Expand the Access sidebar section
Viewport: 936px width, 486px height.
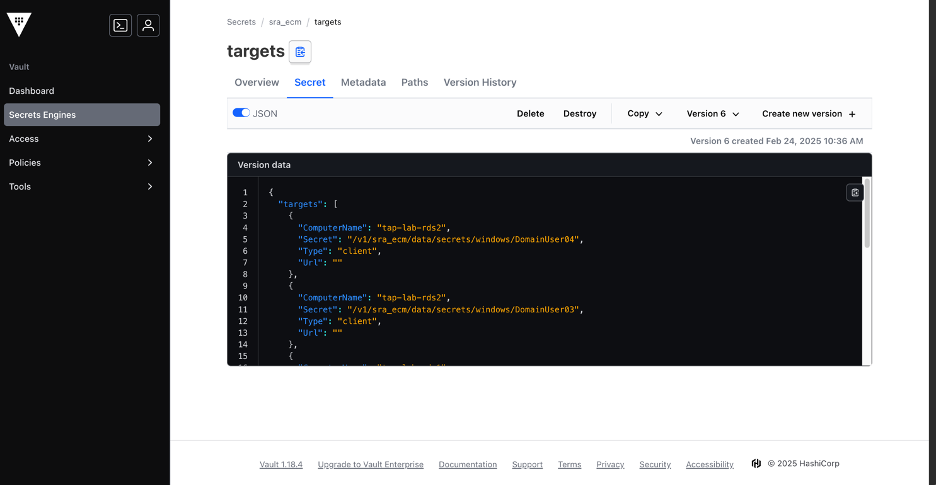81,139
